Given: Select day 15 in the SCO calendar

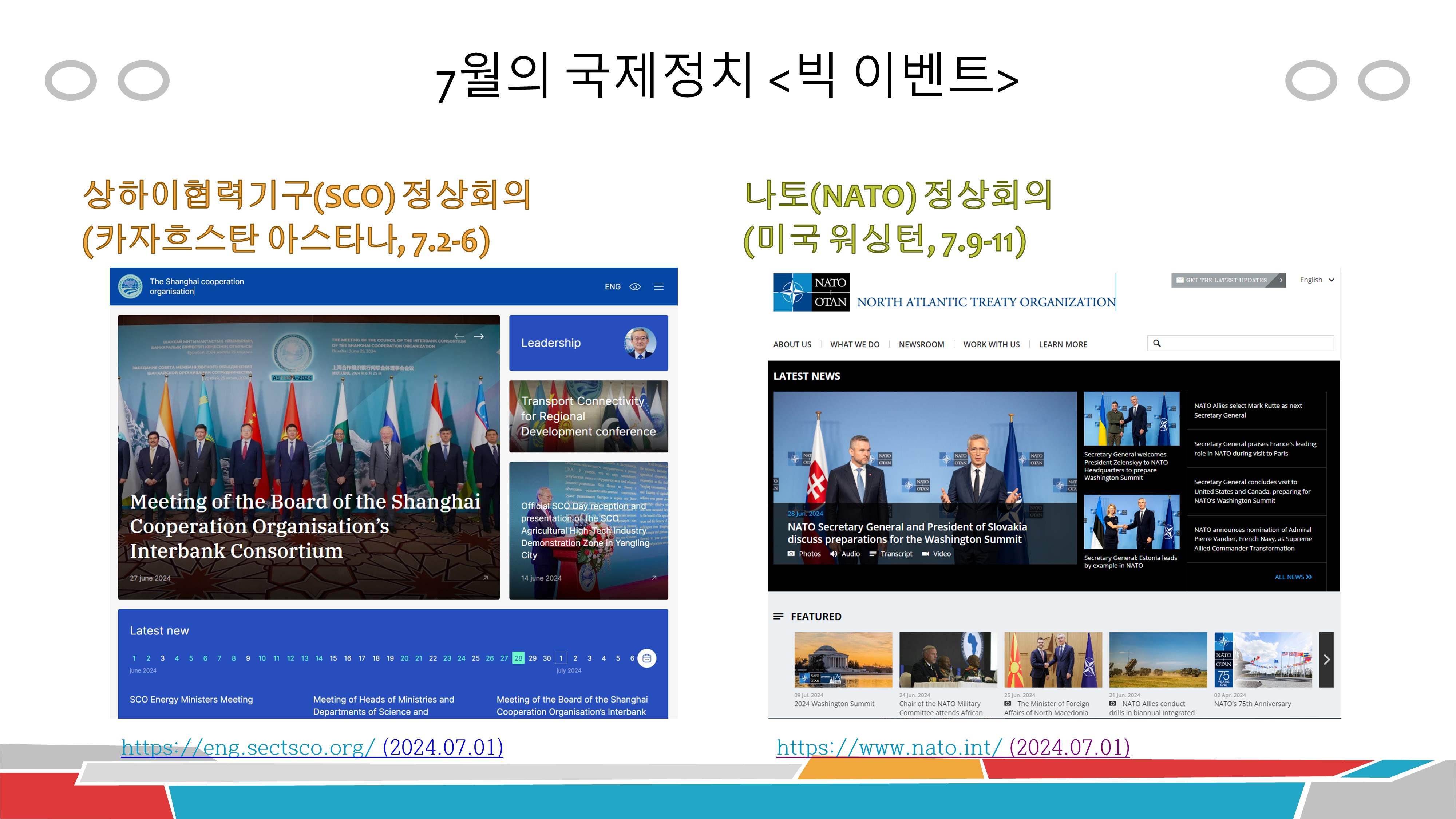Looking at the screenshot, I should point(333,658).
